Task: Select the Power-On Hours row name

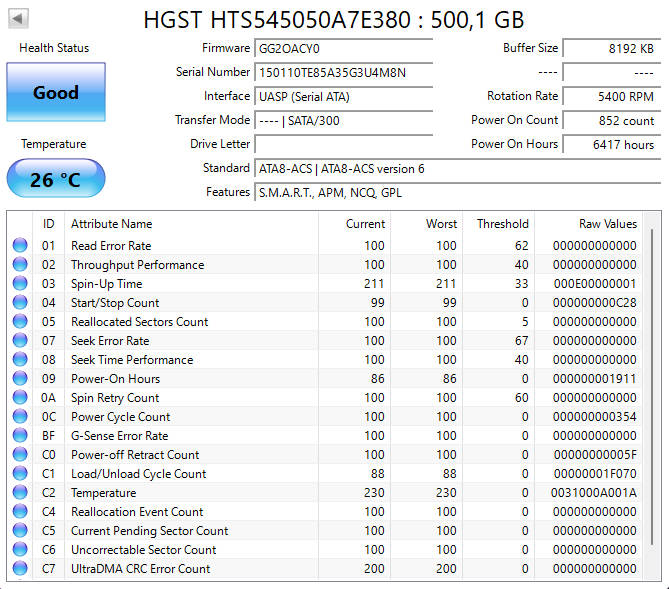Action: tap(115, 379)
